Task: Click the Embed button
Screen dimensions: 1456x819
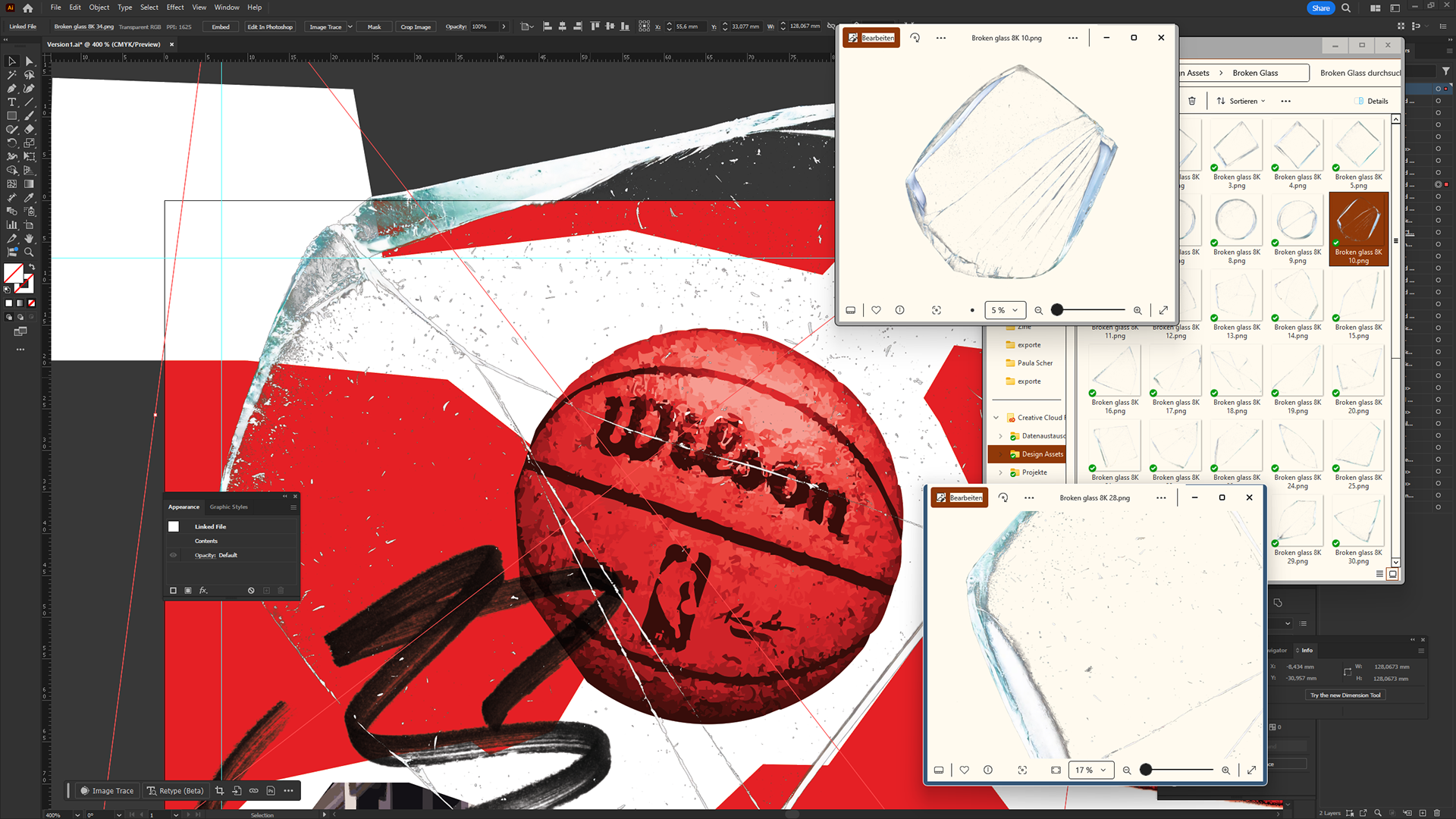Action: tap(221, 27)
